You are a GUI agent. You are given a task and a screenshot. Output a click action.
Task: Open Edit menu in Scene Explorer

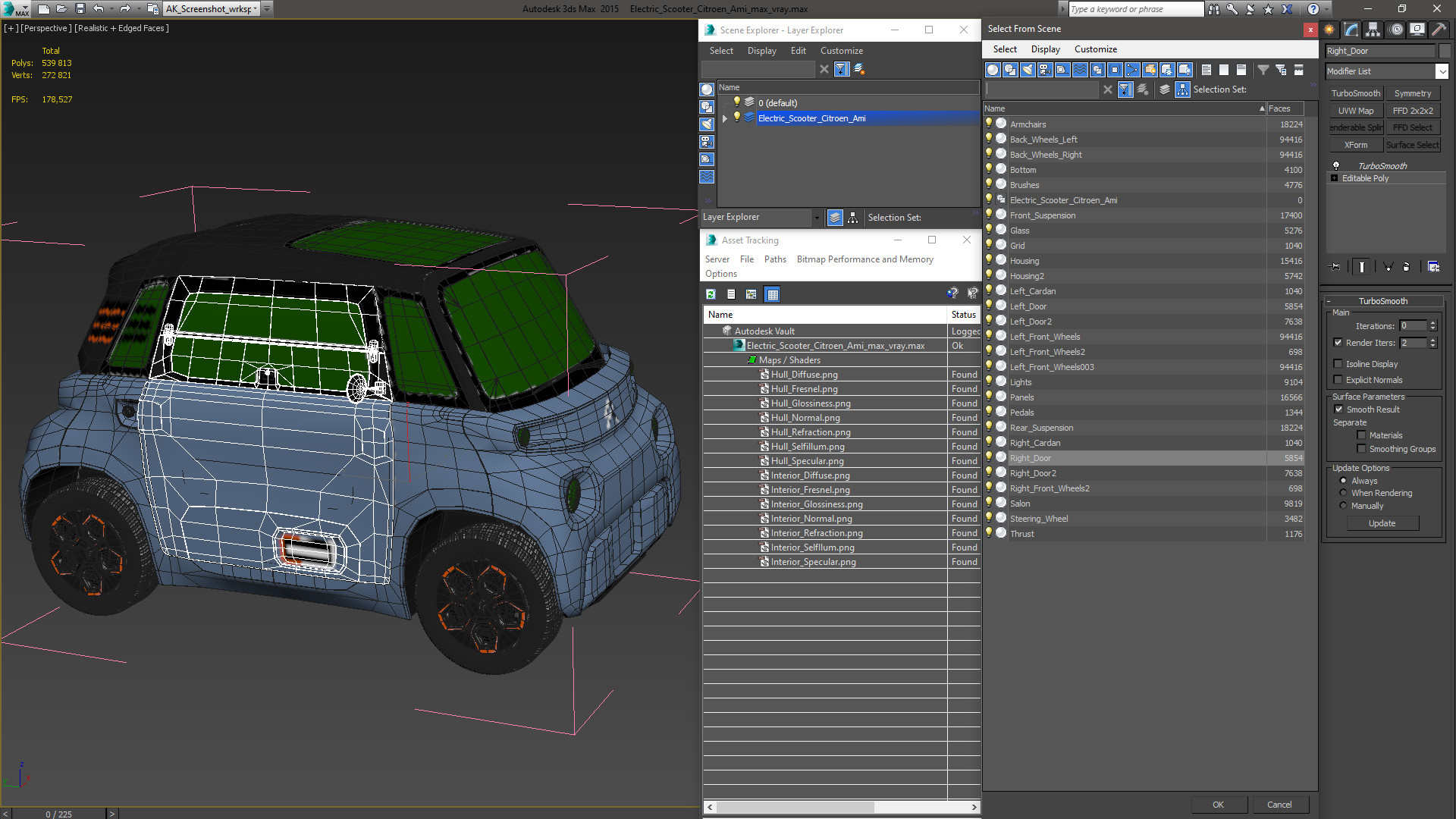click(x=798, y=51)
